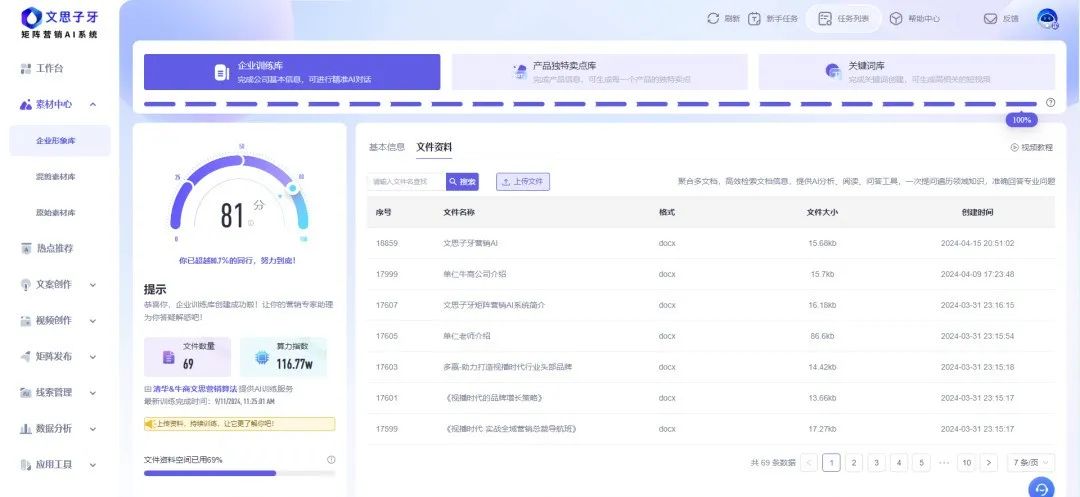Switch to the 基本信息 tab
Screen dimensions: 1080x497
(387, 147)
